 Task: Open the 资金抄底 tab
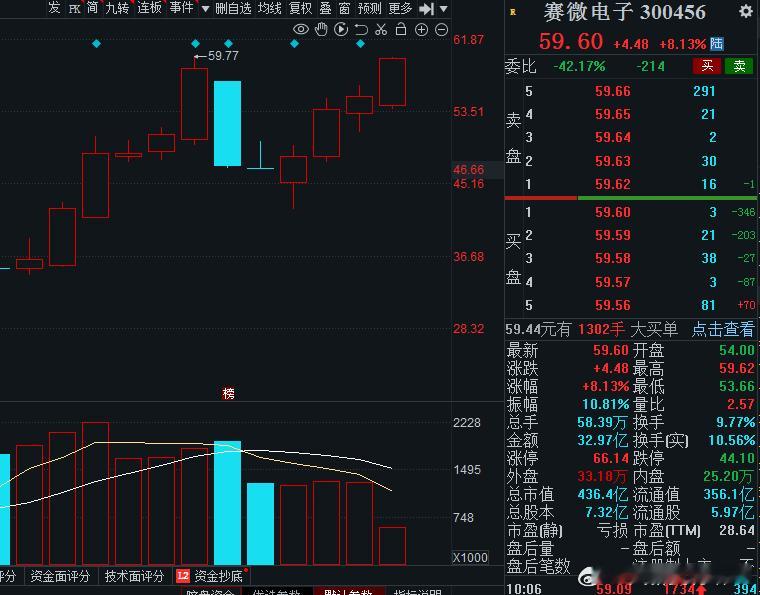pyautogui.click(x=218, y=576)
